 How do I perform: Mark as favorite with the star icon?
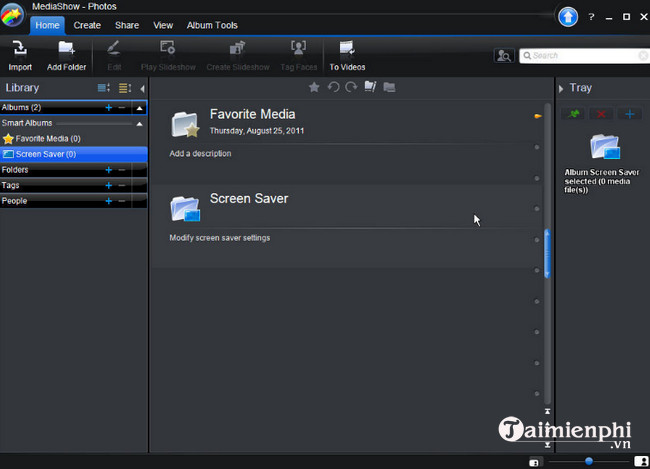tap(314, 88)
